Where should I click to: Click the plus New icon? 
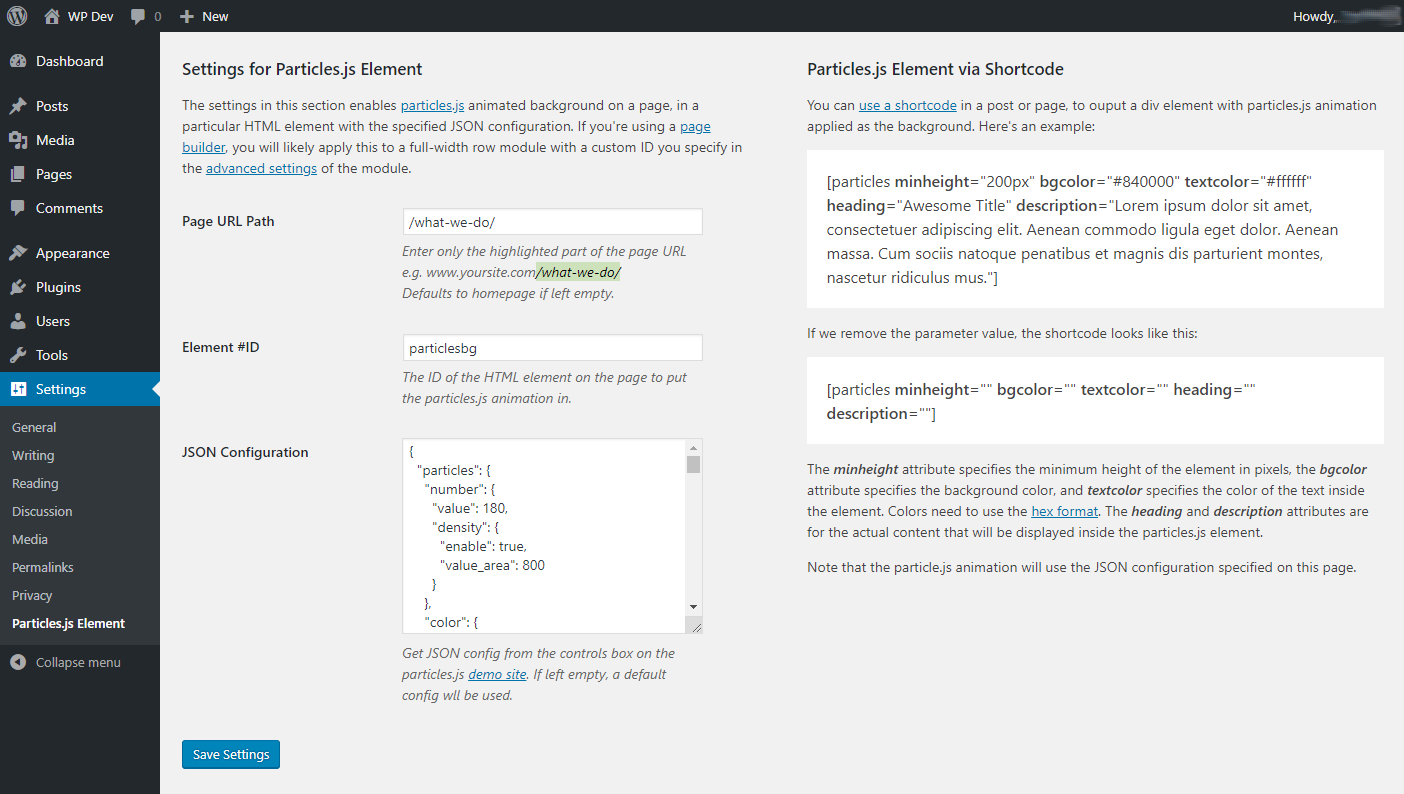click(186, 17)
